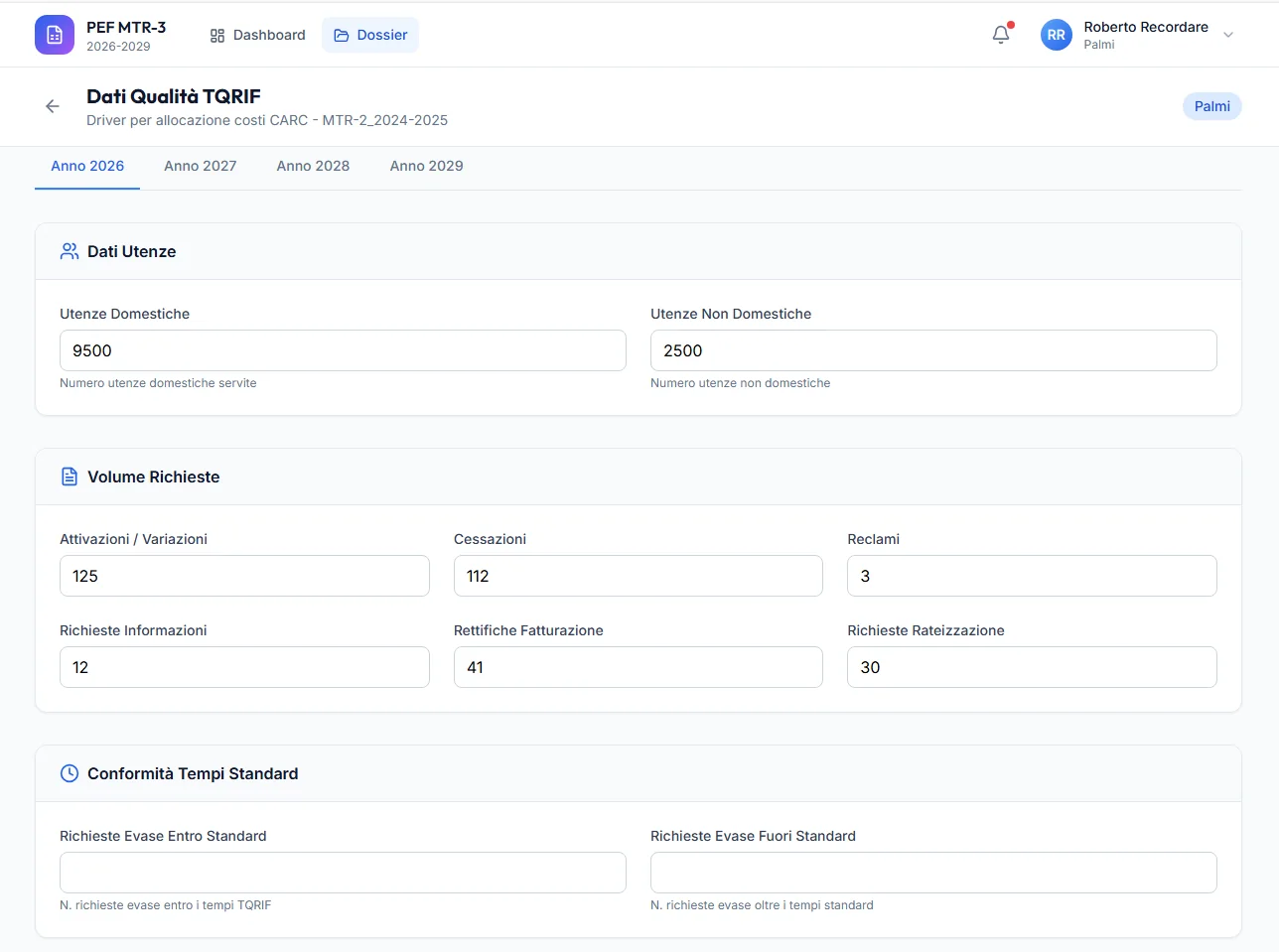This screenshot has width=1279, height=952.
Task: Click the 'Numero utenze domestiche servite' hint
Action: click(x=158, y=383)
